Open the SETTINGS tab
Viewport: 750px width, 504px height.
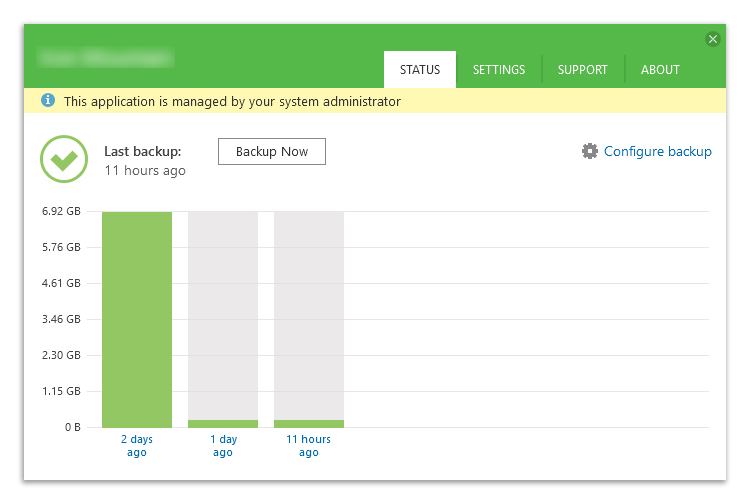(499, 70)
